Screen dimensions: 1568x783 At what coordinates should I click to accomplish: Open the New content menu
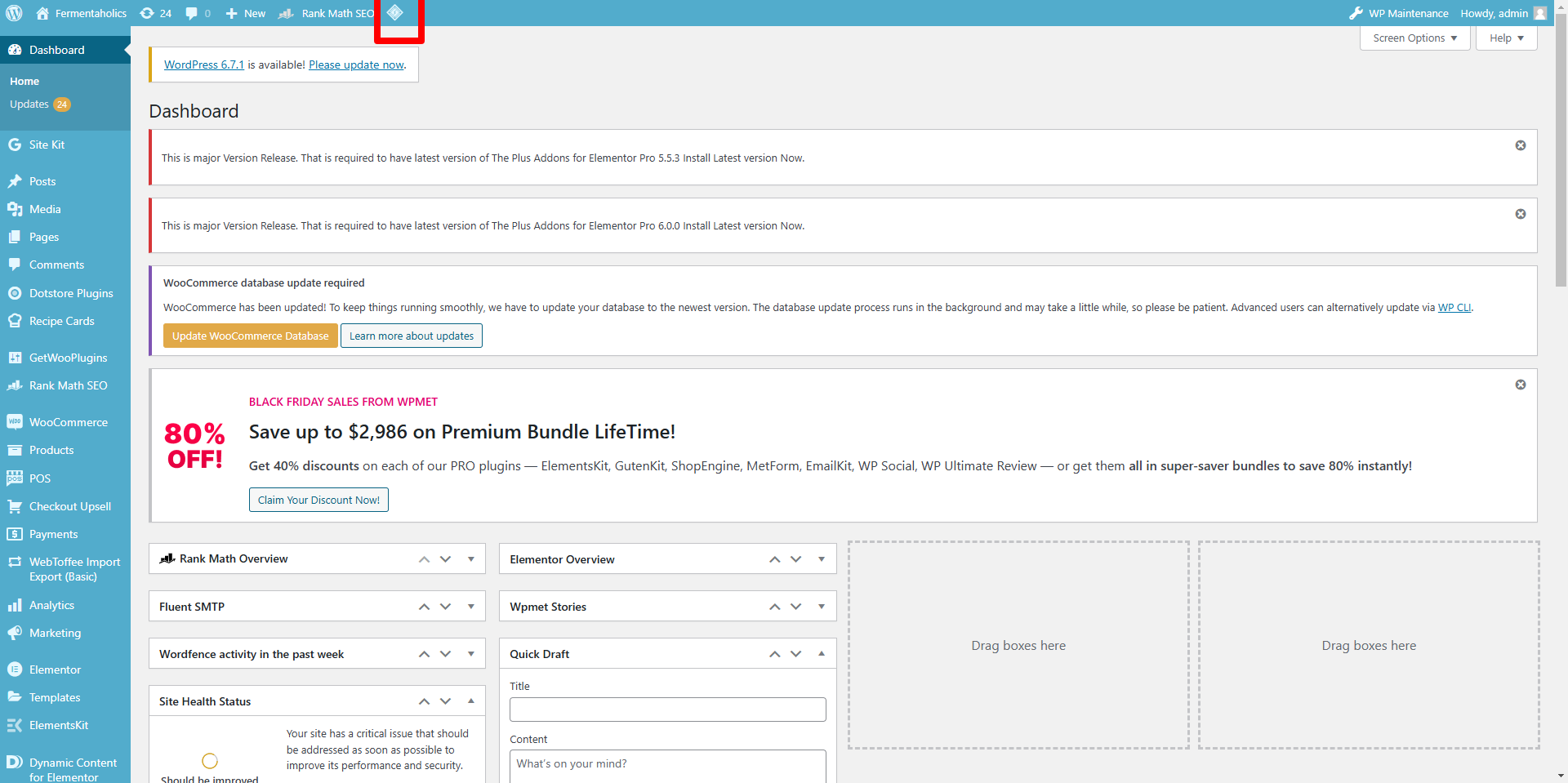click(x=245, y=13)
